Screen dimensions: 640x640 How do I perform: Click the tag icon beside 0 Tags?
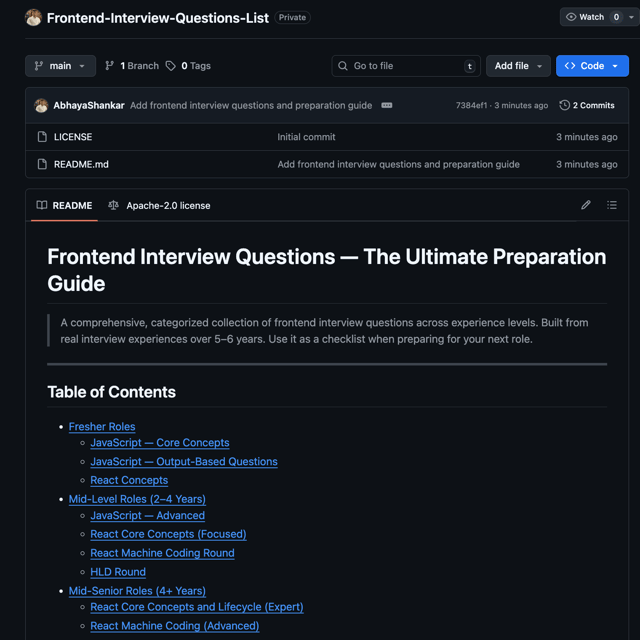[170, 66]
